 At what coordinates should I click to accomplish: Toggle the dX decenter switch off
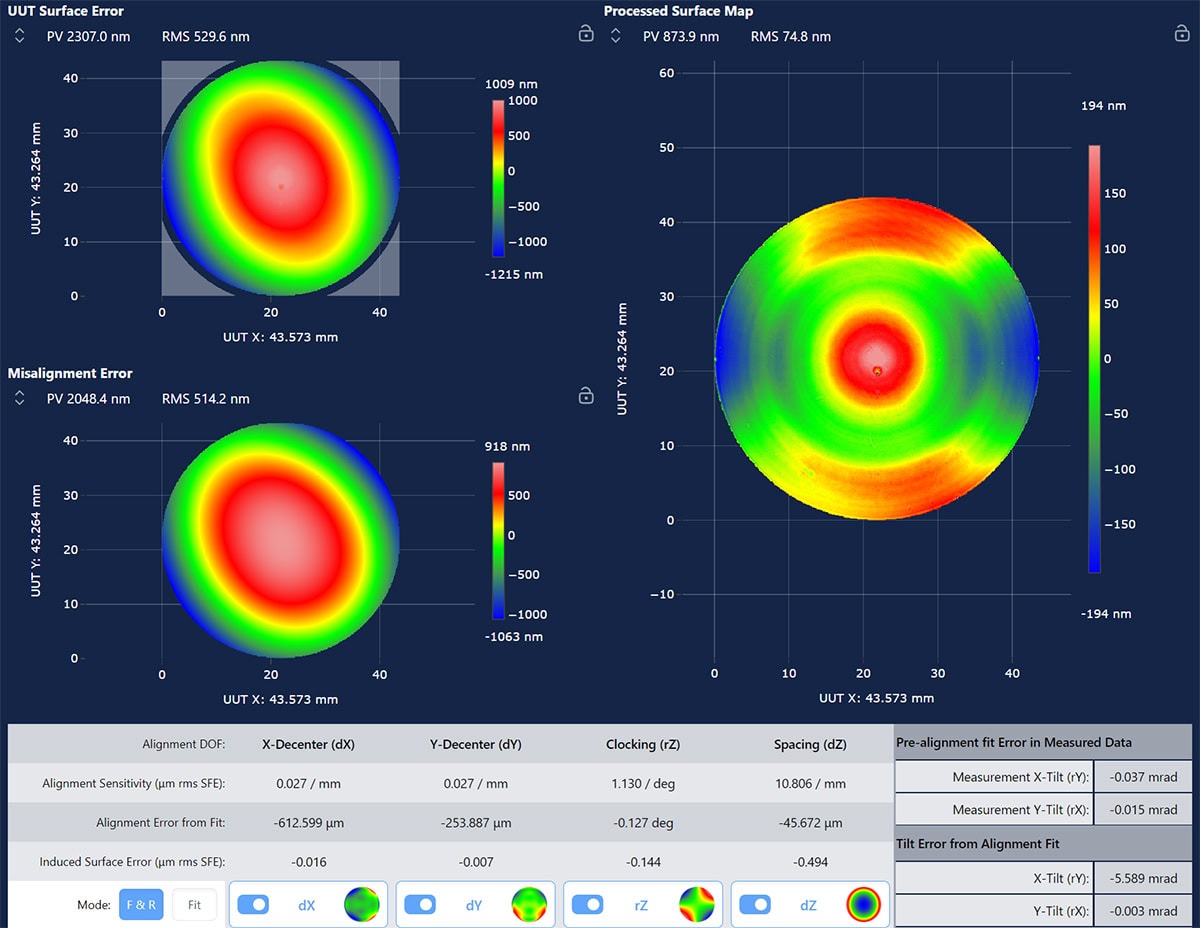click(x=253, y=904)
